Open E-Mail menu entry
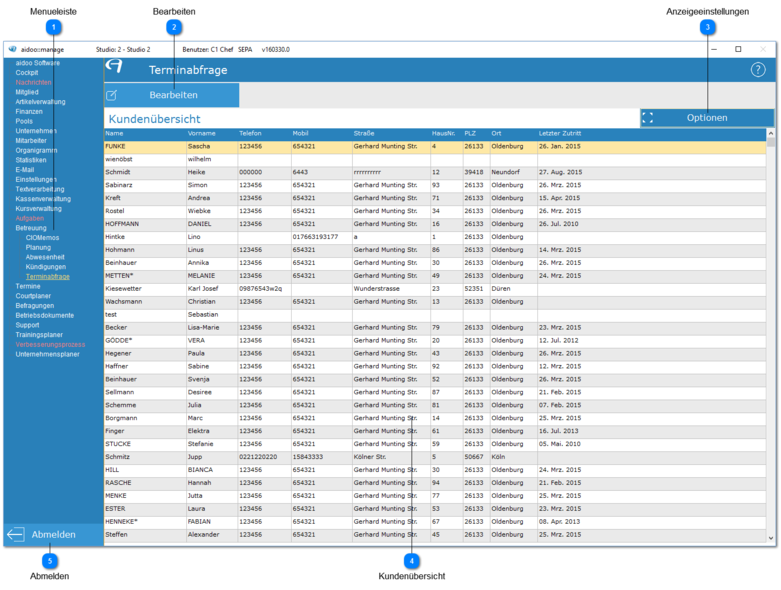781x590 pixels. [x=25, y=170]
